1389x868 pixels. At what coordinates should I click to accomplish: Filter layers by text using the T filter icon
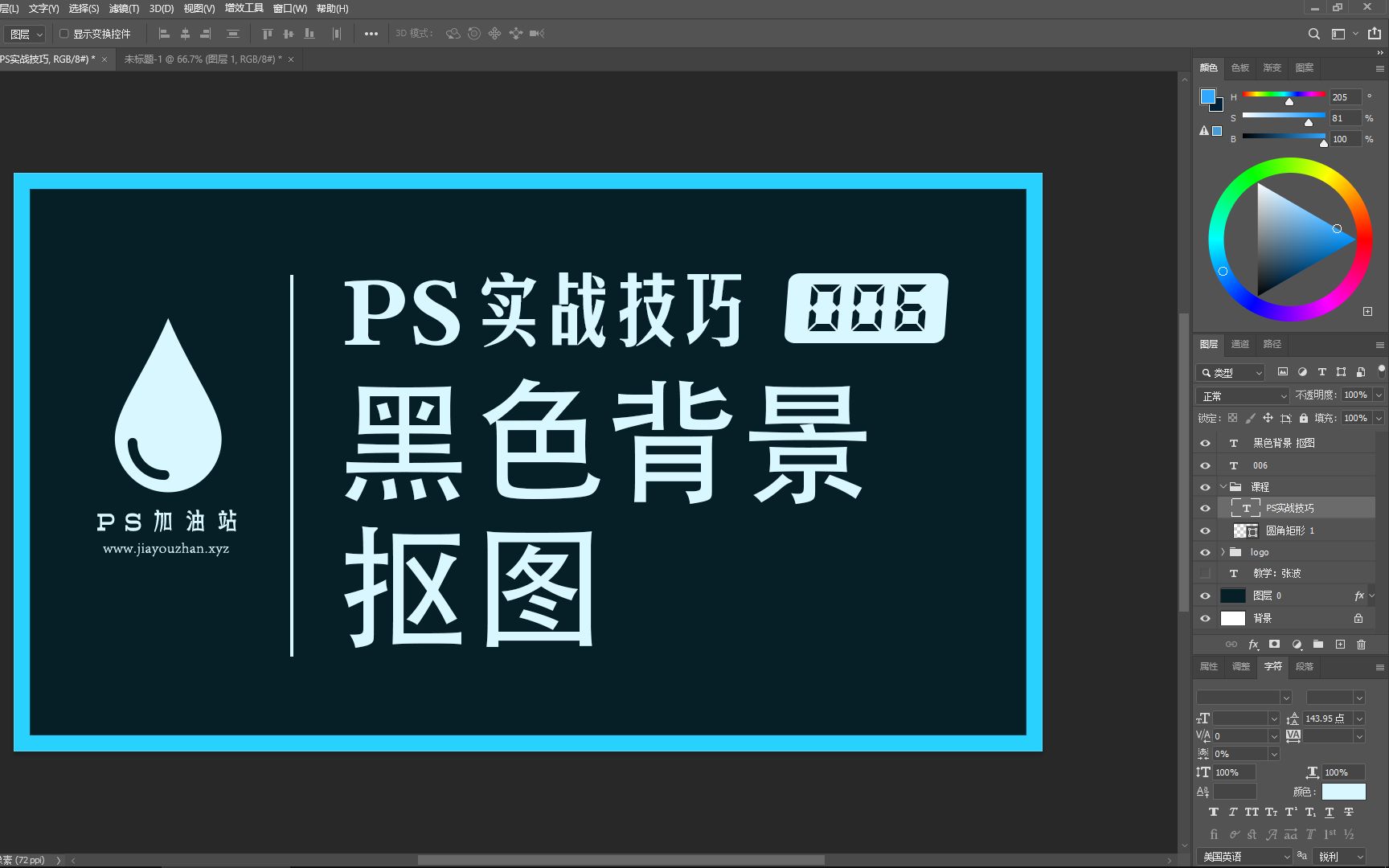(x=1321, y=371)
